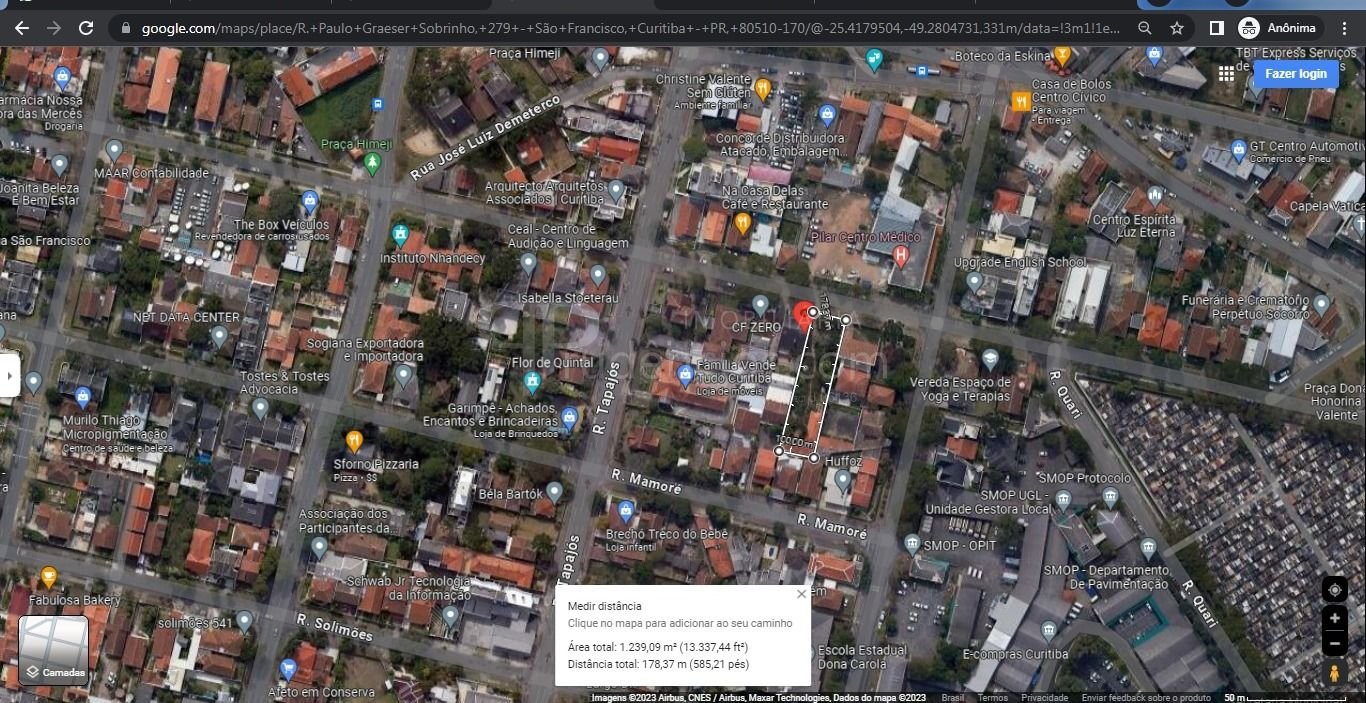Select the Pilar Centro Médico hospital marker

[x=900, y=256]
